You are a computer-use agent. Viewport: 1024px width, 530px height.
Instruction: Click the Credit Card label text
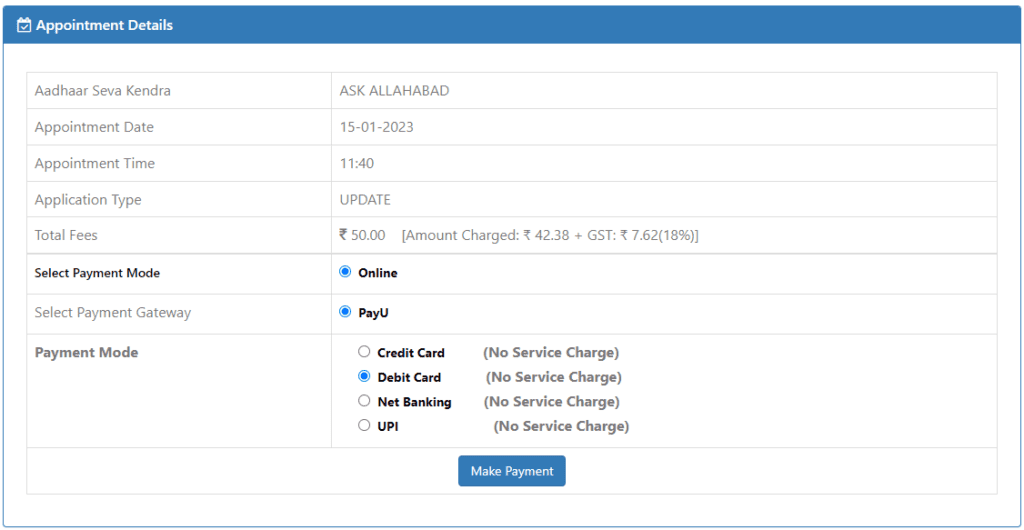[x=411, y=353]
